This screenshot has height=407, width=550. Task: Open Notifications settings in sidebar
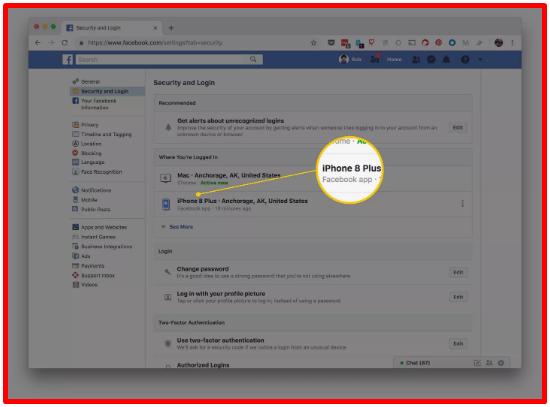(x=92, y=190)
